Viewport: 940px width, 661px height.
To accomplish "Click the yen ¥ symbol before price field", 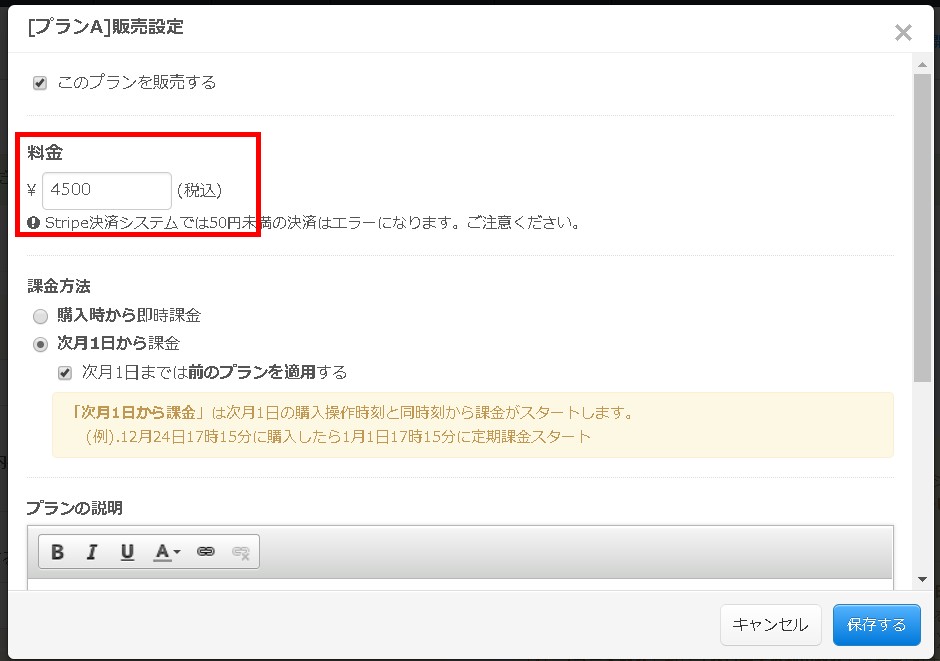I will point(32,191).
